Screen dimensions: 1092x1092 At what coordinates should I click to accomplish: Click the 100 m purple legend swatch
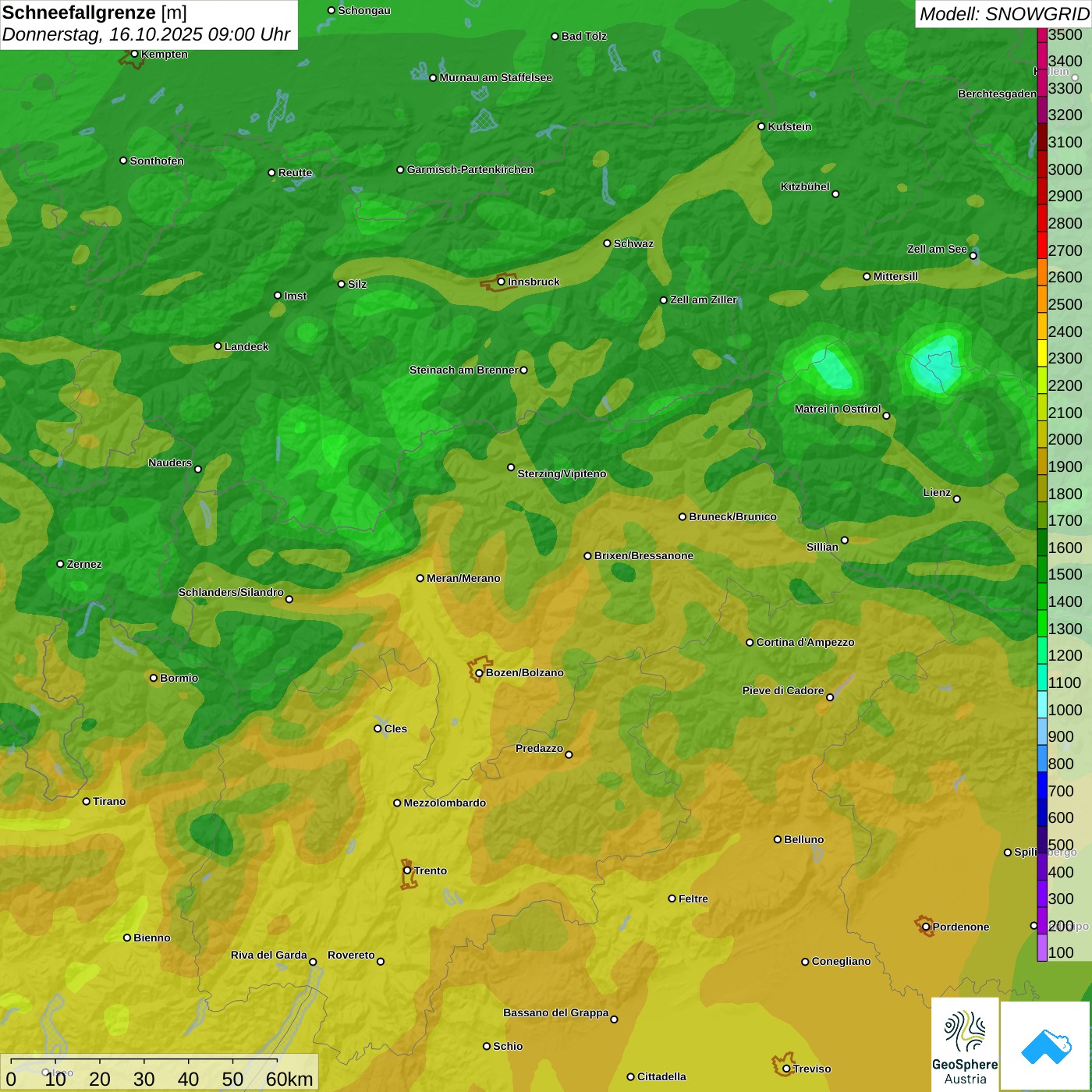click(x=1042, y=948)
